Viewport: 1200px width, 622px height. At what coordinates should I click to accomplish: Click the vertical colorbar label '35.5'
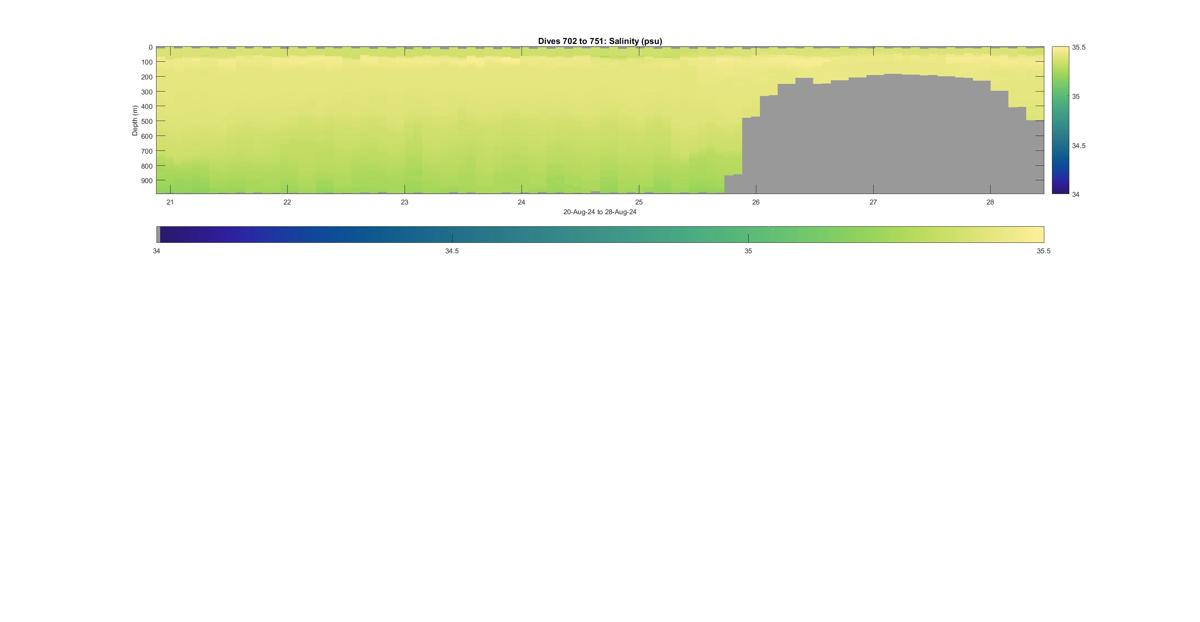[1079, 47]
